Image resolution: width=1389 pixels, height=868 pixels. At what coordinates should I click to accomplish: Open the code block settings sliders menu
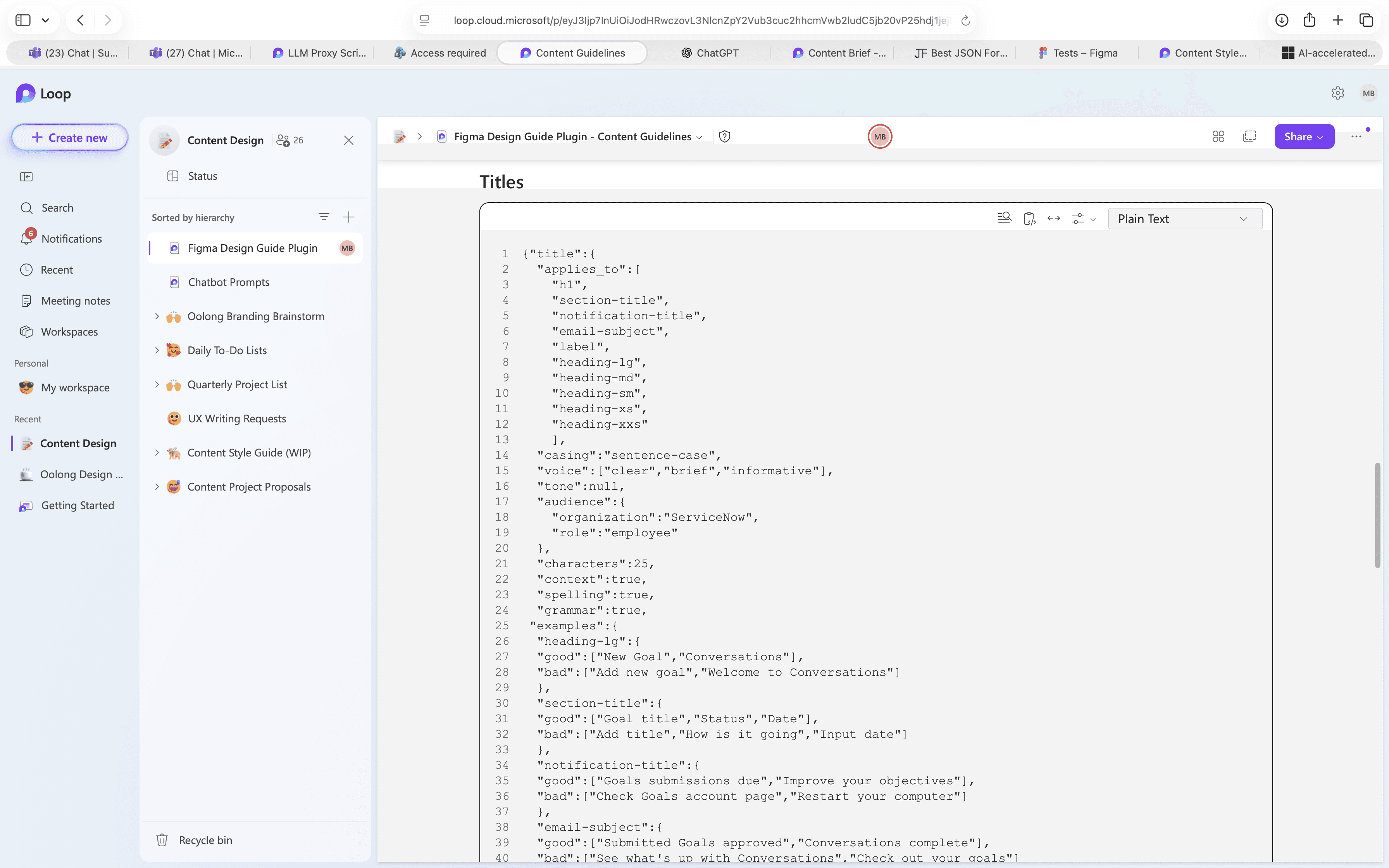point(1082,219)
